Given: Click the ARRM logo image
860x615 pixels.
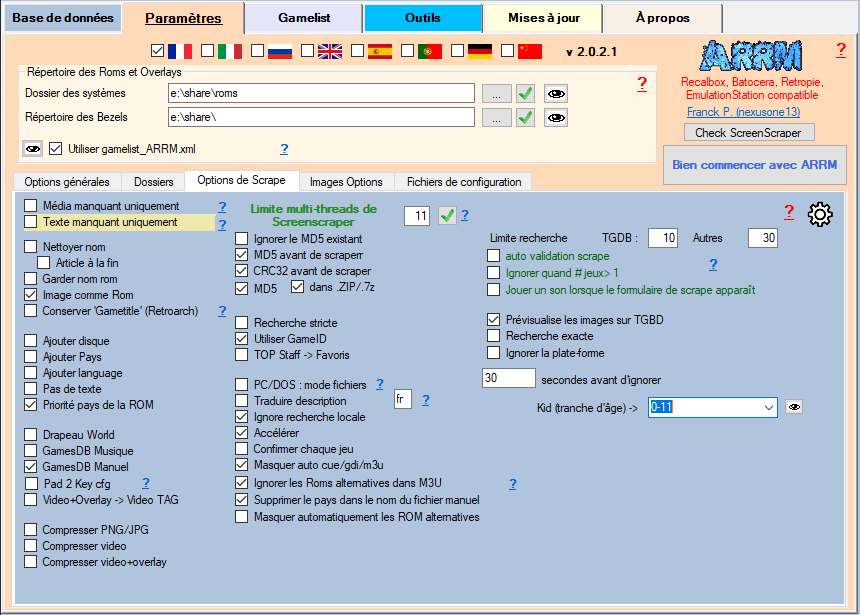Looking at the screenshot, I should pyautogui.click(x=745, y=55).
